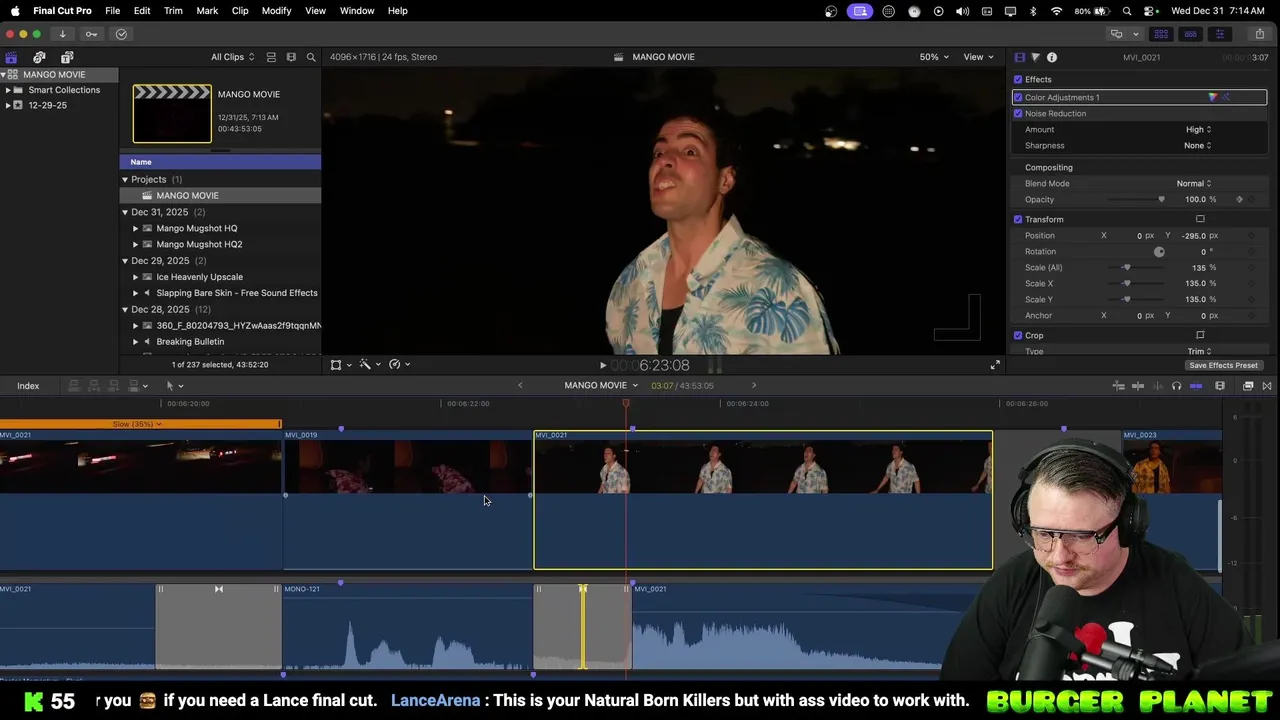This screenshot has width=1280, height=720.
Task: Open the color board for Color Adjustments 1
Action: pyautogui.click(x=1213, y=97)
